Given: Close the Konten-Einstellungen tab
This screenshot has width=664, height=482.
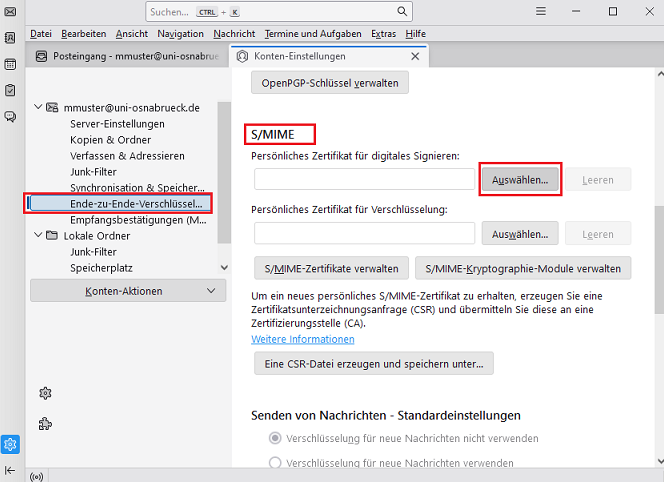Looking at the screenshot, I should pyautogui.click(x=415, y=57).
